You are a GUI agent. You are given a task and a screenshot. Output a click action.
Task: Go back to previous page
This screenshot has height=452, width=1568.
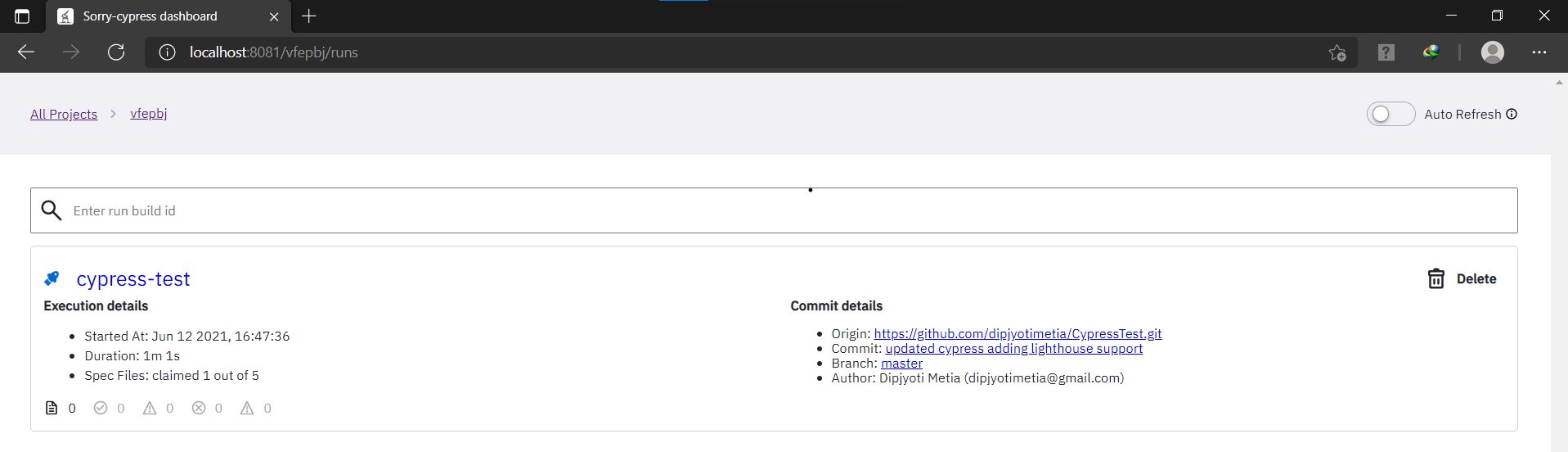26,52
